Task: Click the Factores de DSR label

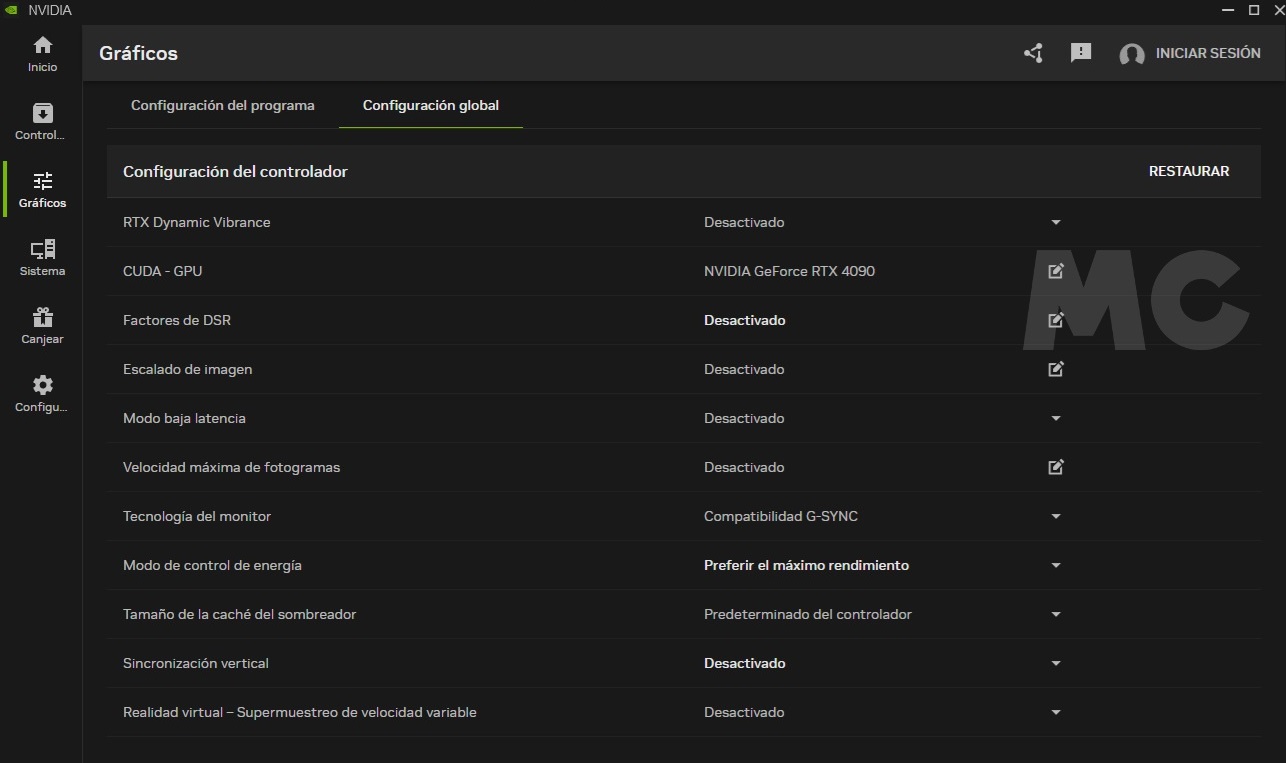Action: coord(177,320)
